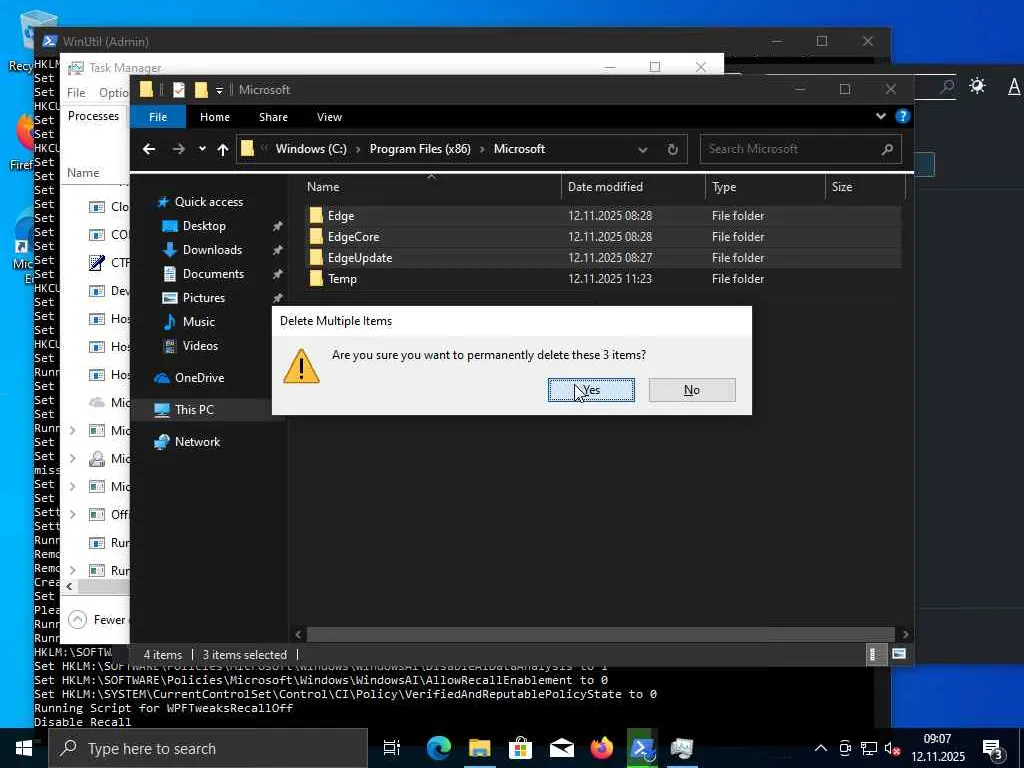
Task: Open Documents in navigation pane
Action: click(x=213, y=274)
